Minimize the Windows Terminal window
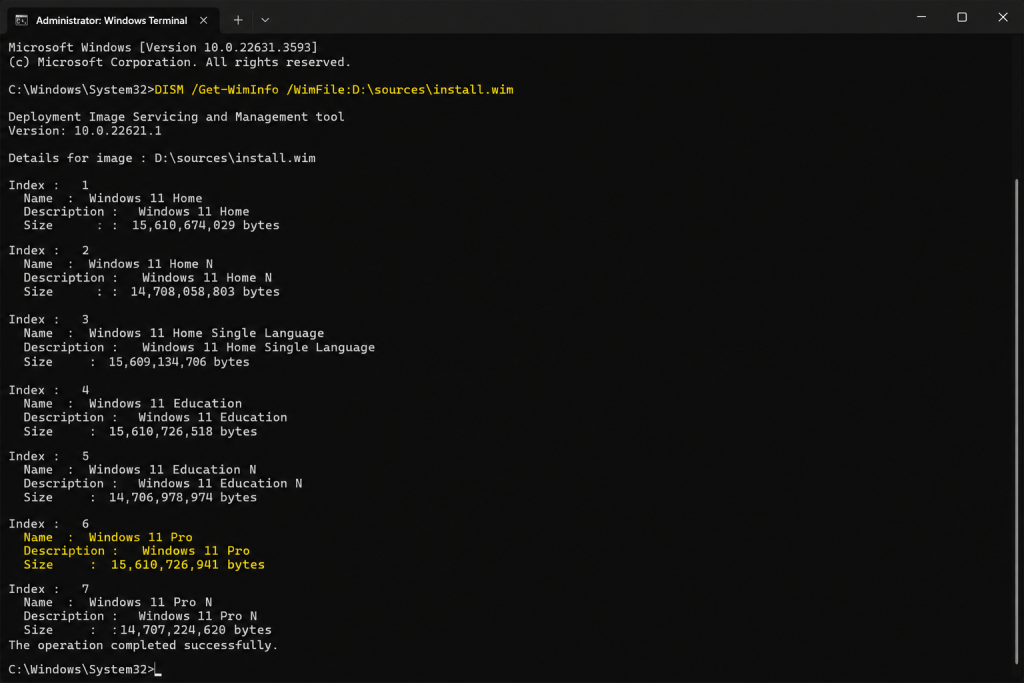1024x683 pixels. pos(921,17)
